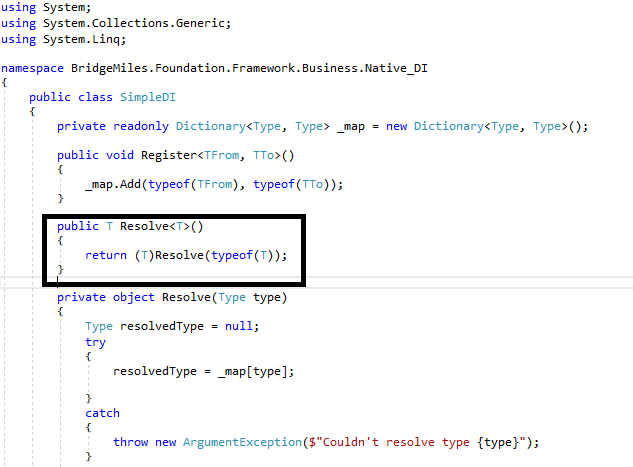
Task: Click the 'try' keyword
Action: pos(95,343)
